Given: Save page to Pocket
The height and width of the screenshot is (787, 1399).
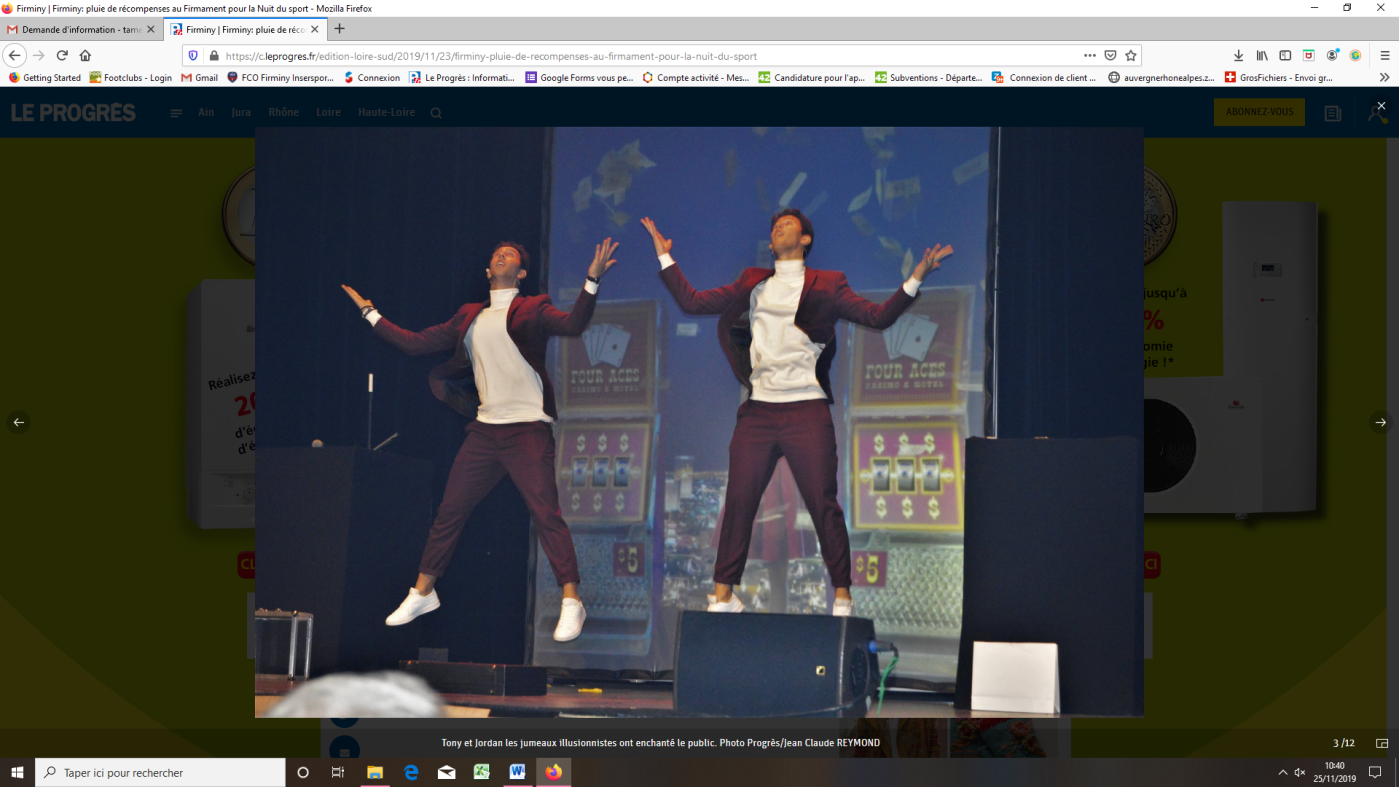Looking at the screenshot, I should (x=1110, y=56).
